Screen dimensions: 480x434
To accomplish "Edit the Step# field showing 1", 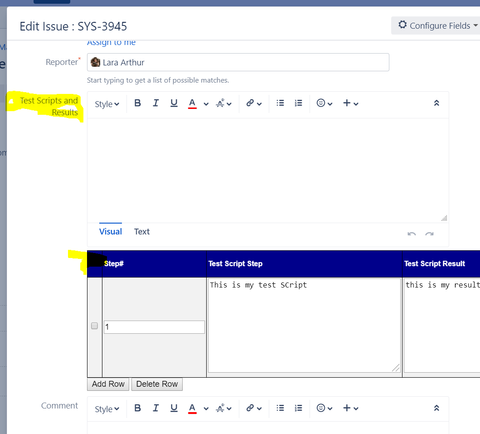I will 154,327.
